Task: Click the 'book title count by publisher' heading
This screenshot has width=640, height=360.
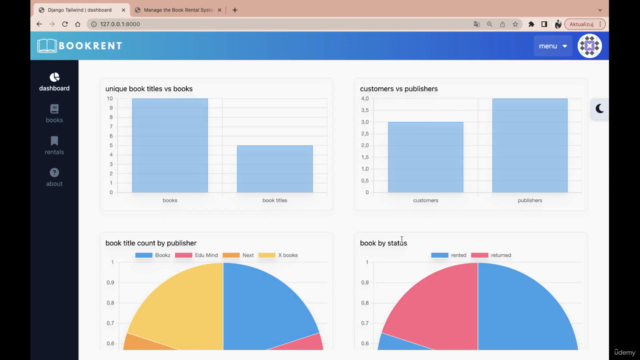Action: tap(151, 243)
